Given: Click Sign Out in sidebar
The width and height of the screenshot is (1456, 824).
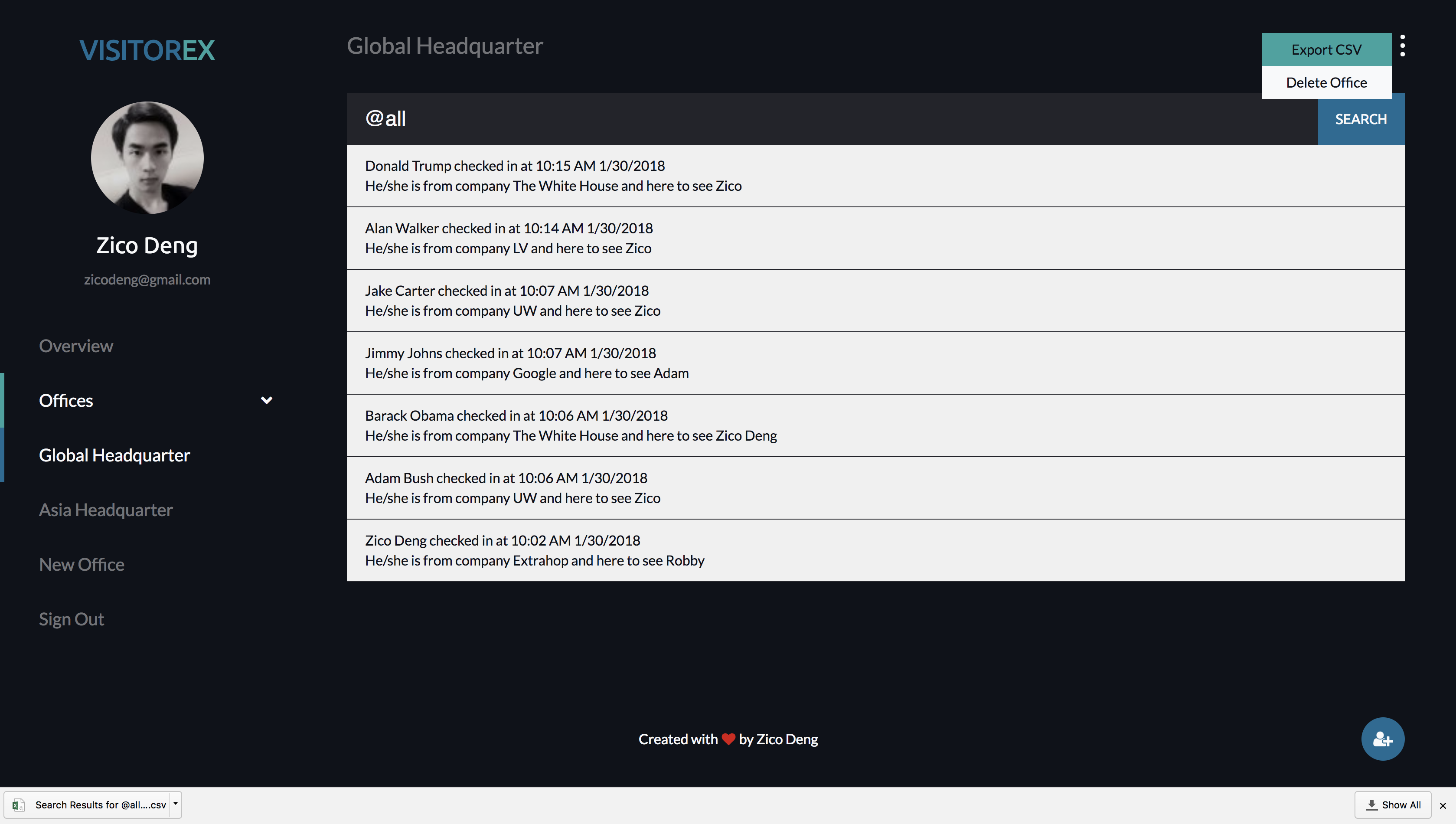Looking at the screenshot, I should coord(71,619).
